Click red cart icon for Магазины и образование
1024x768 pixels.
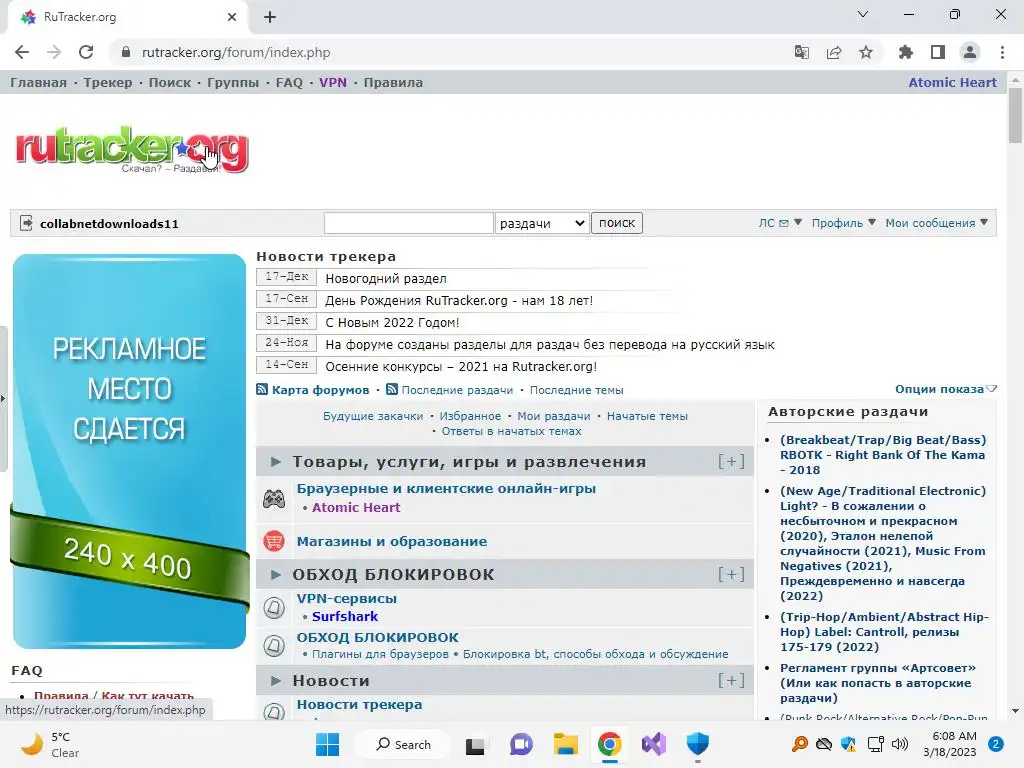pos(274,541)
